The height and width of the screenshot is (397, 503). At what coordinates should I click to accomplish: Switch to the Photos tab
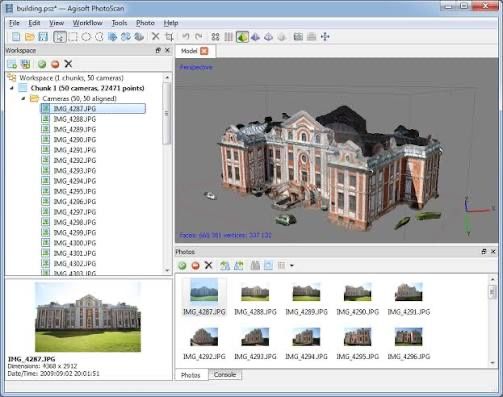point(191,375)
